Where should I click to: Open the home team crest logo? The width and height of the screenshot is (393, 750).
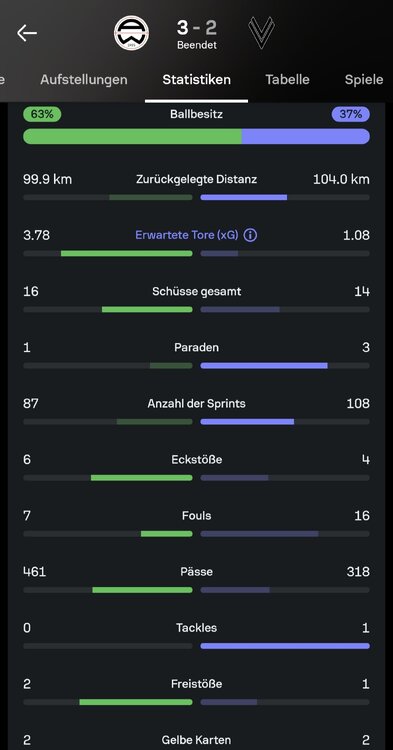[131, 33]
